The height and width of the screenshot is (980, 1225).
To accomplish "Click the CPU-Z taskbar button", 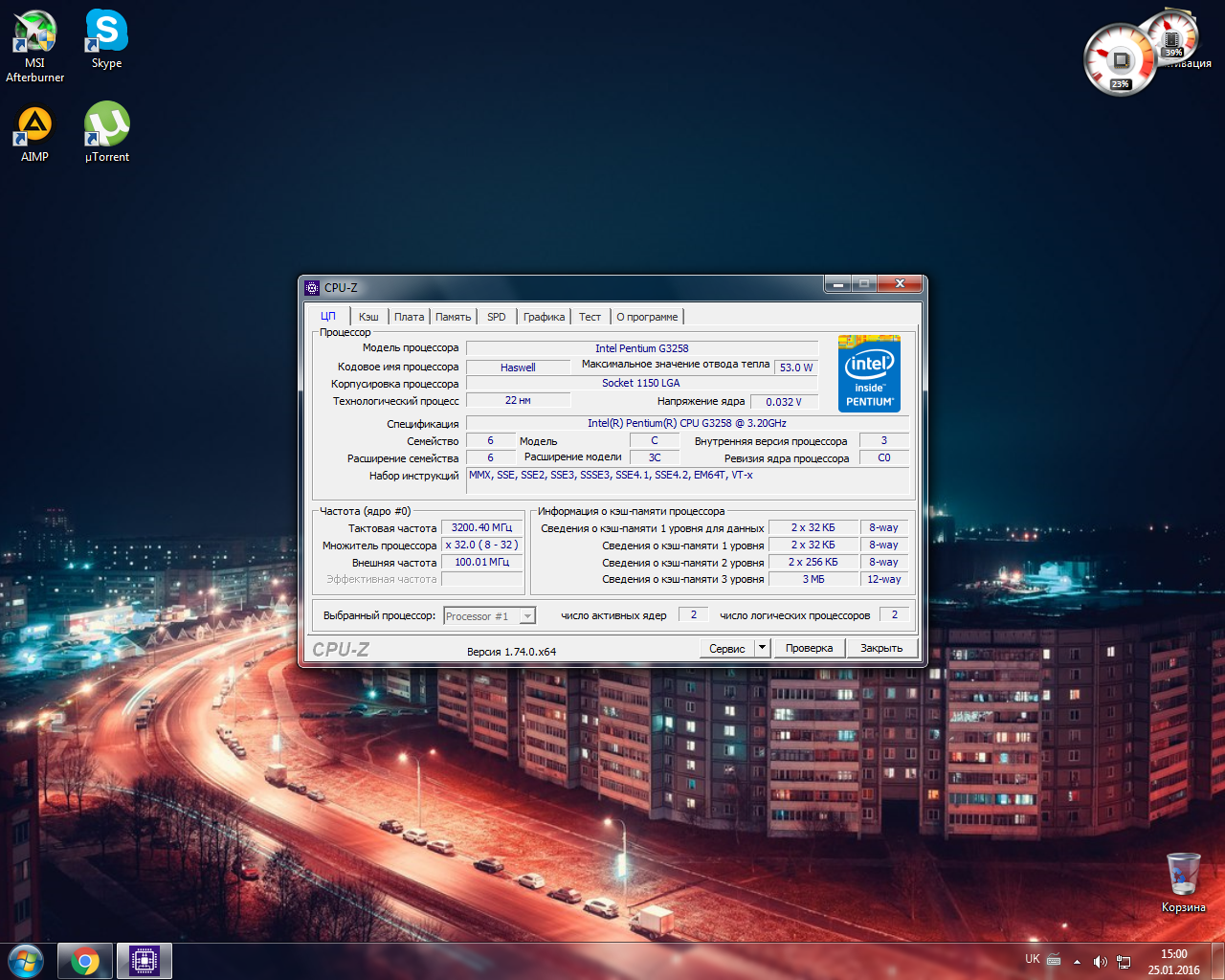I will [x=145, y=961].
